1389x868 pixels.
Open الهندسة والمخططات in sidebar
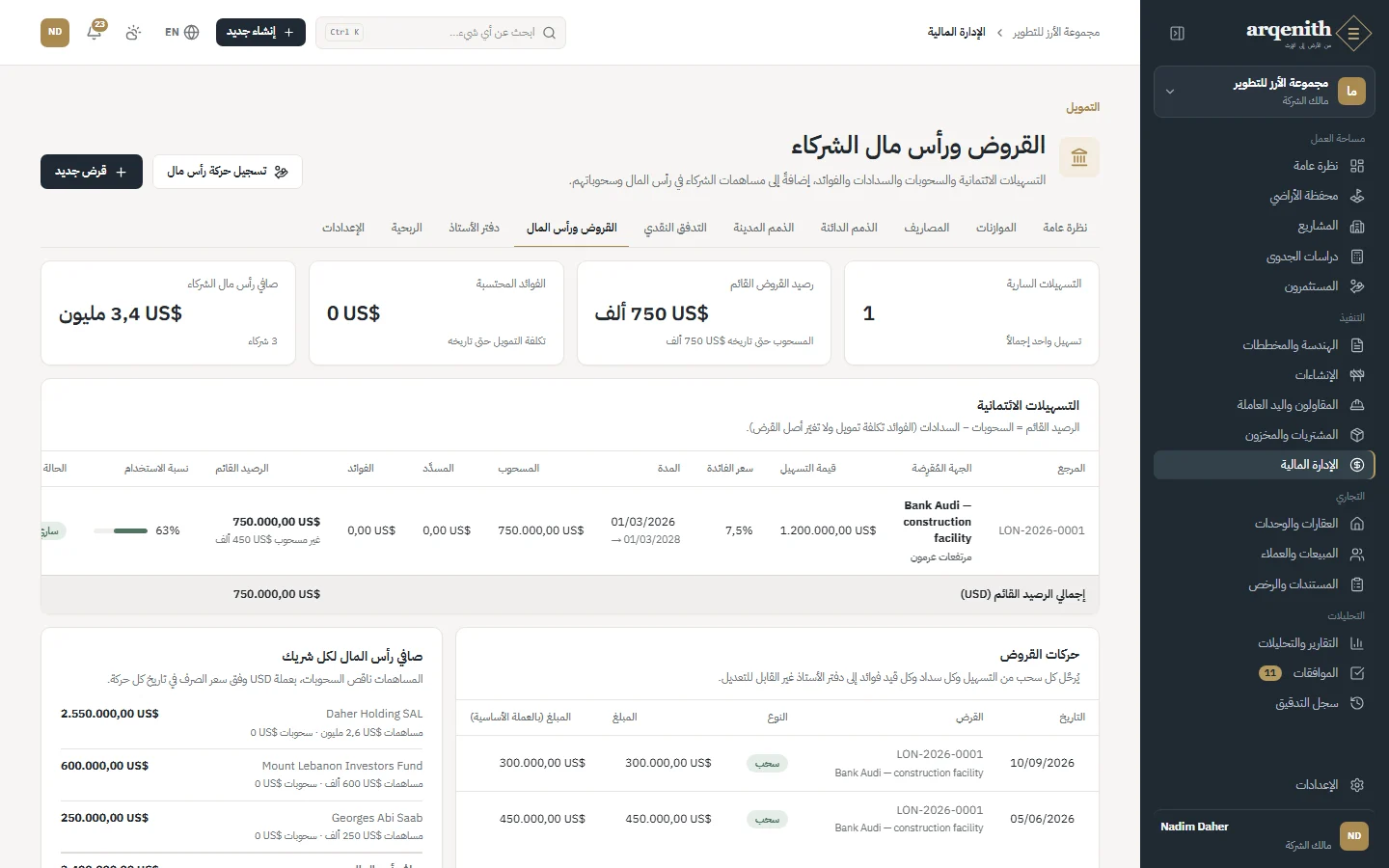(x=1265, y=345)
